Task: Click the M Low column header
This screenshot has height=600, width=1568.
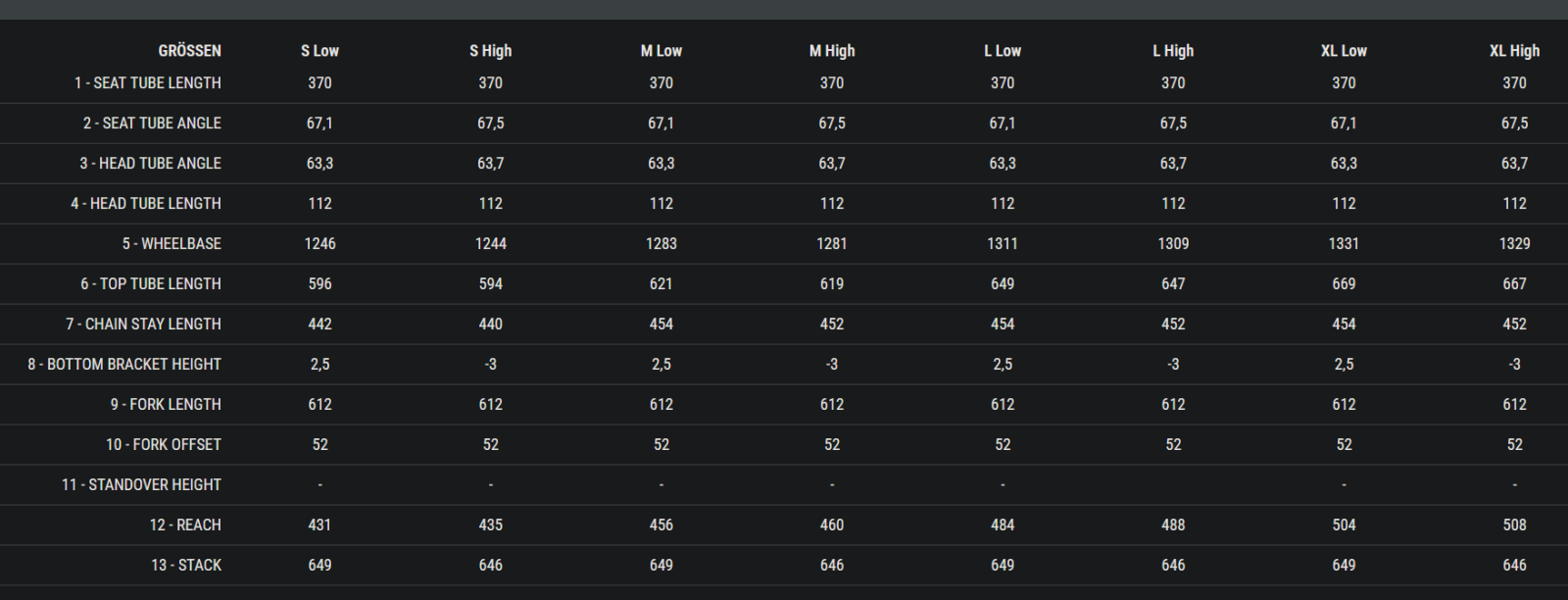Action: pyautogui.click(x=661, y=51)
